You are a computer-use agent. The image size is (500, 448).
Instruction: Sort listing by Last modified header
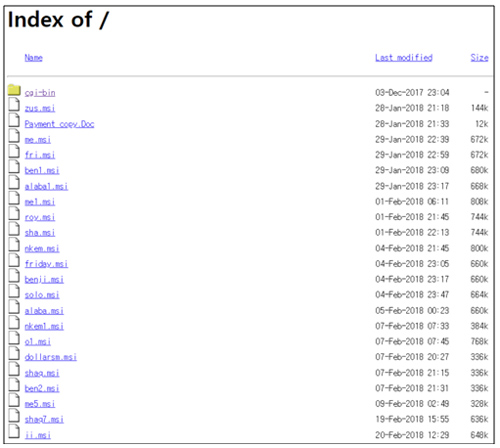click(x=404, y=58)
